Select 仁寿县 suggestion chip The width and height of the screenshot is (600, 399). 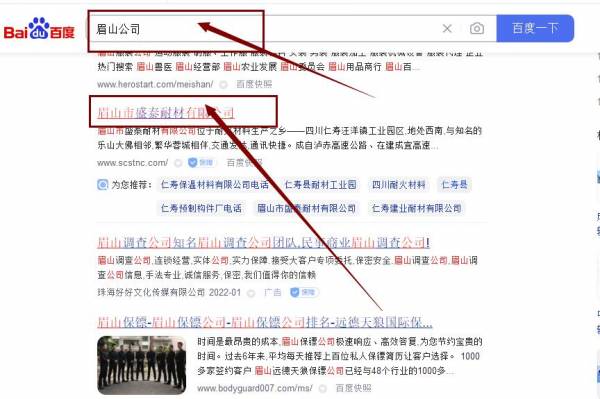click(x=455, y=185)
